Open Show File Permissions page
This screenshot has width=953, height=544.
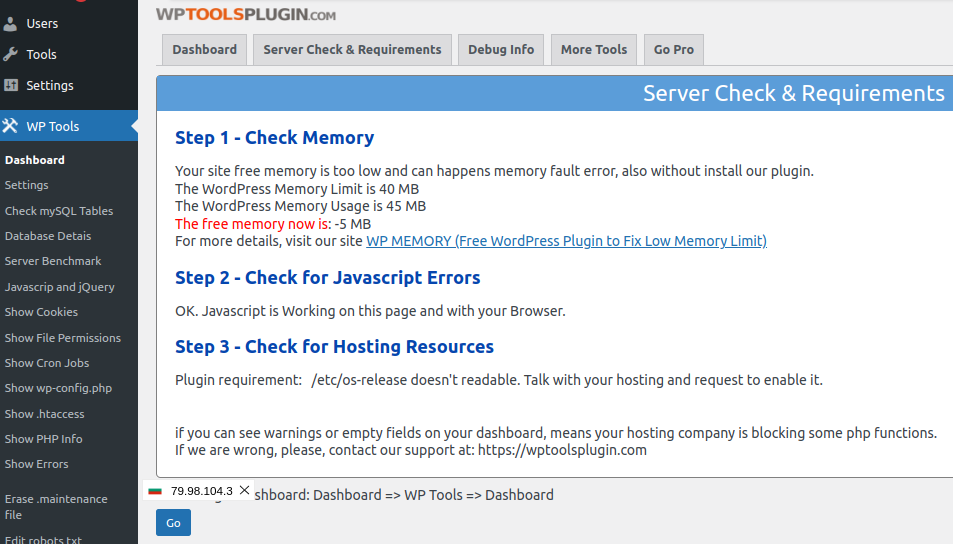coord(63,338)
